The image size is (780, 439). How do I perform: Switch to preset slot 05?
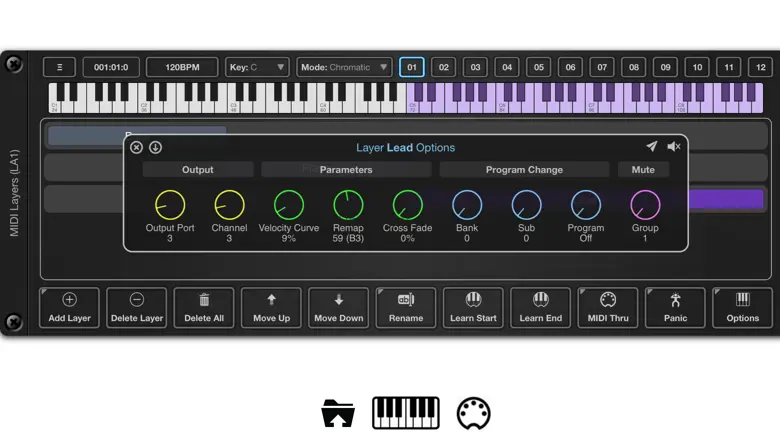(539, 67)
